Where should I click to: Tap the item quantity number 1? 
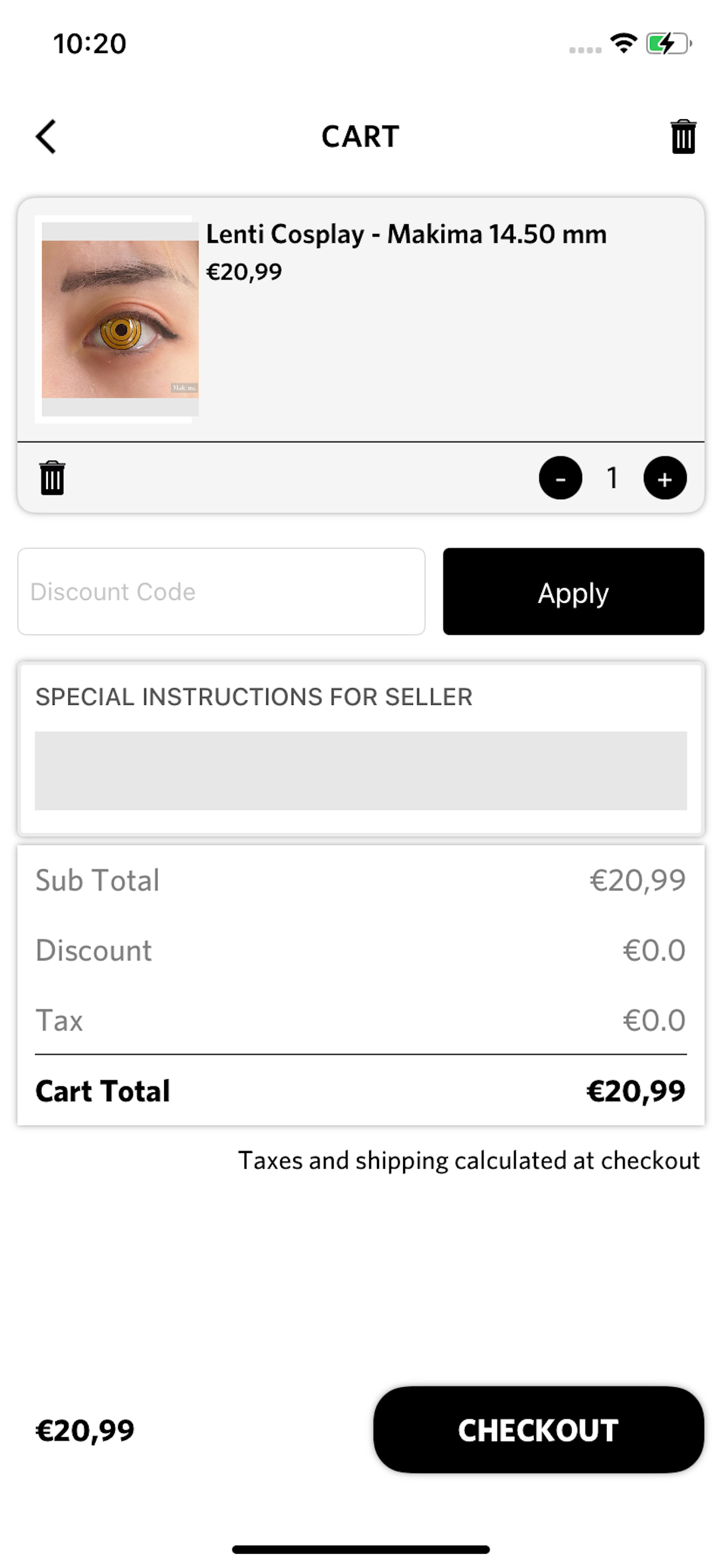point(613,478)
